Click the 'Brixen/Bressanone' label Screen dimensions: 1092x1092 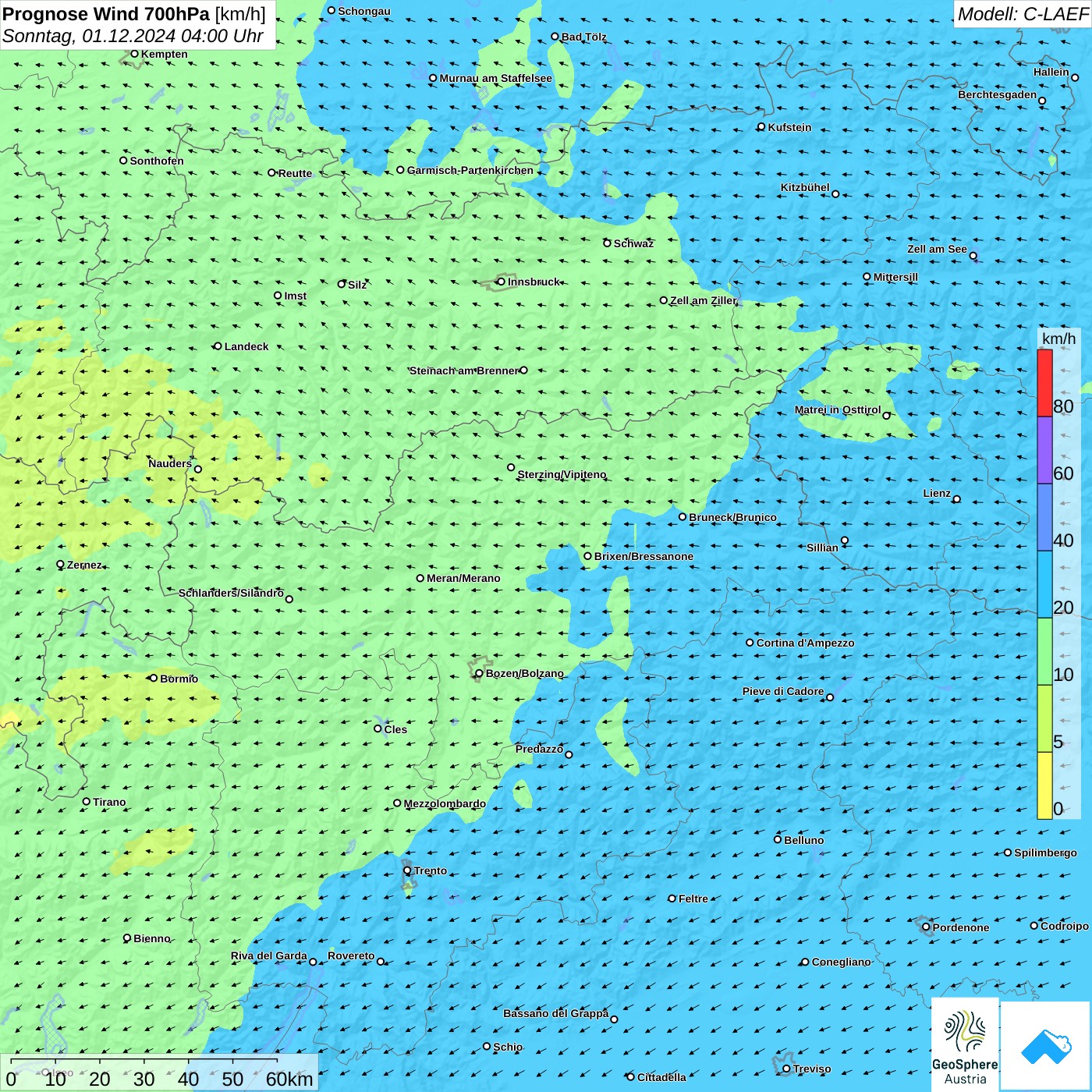643,556
